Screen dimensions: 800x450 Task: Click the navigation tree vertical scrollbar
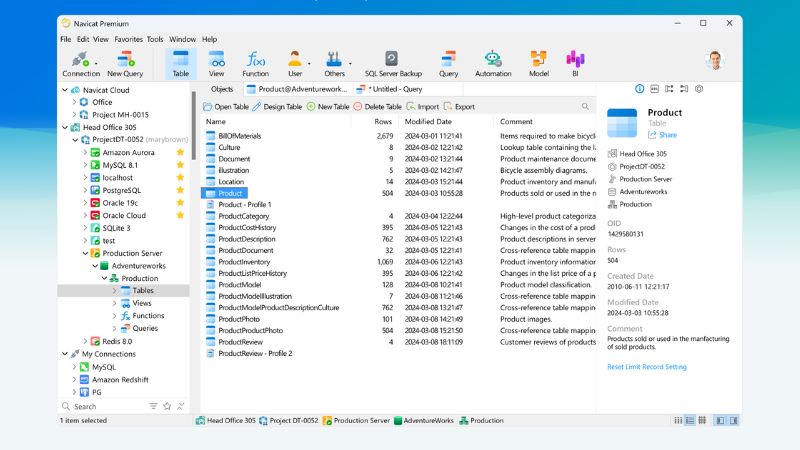coord(194,126)
